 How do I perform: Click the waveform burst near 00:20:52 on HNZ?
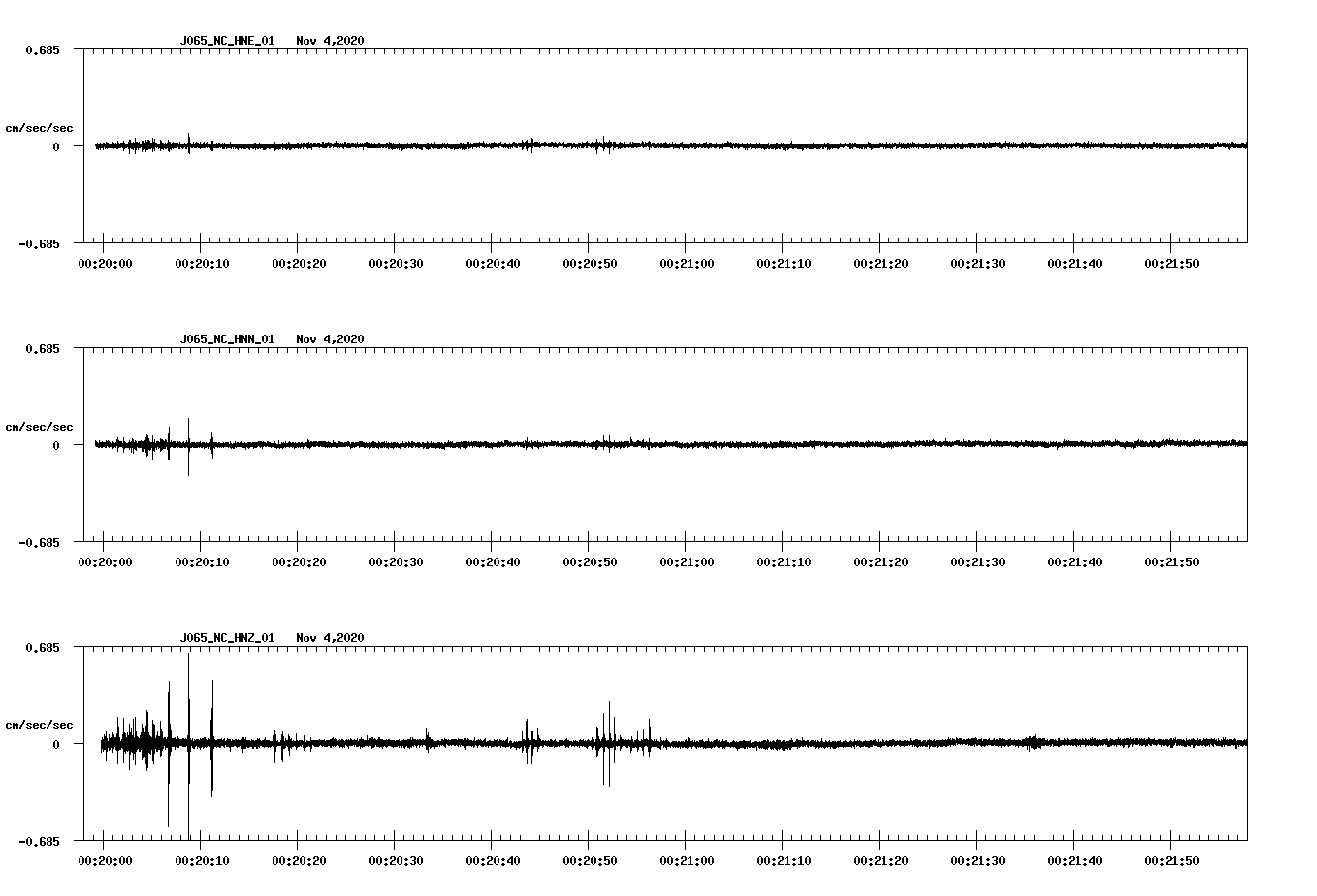tap(606, 742)
